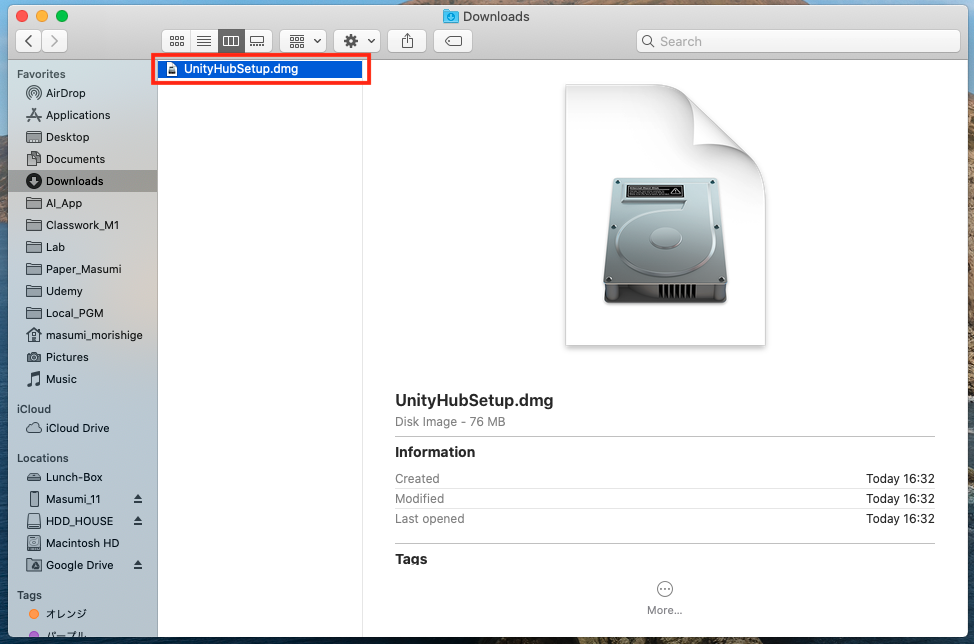Viewport: 974px width, 644px height.
Task: Open Google Drive in sidebar
Action: coord(79,565)
